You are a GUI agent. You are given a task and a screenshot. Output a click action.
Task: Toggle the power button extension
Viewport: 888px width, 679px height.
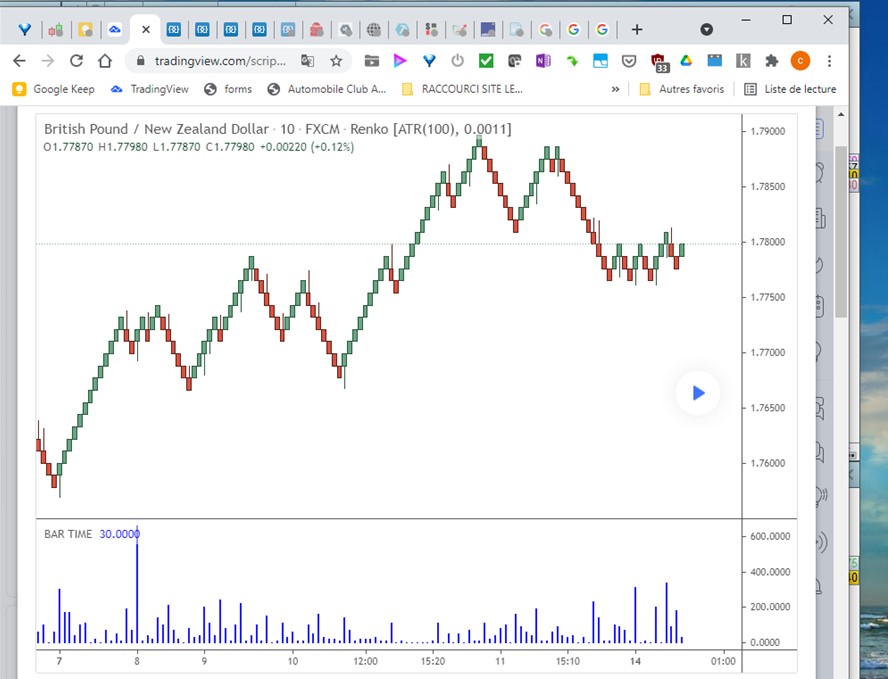458,61
